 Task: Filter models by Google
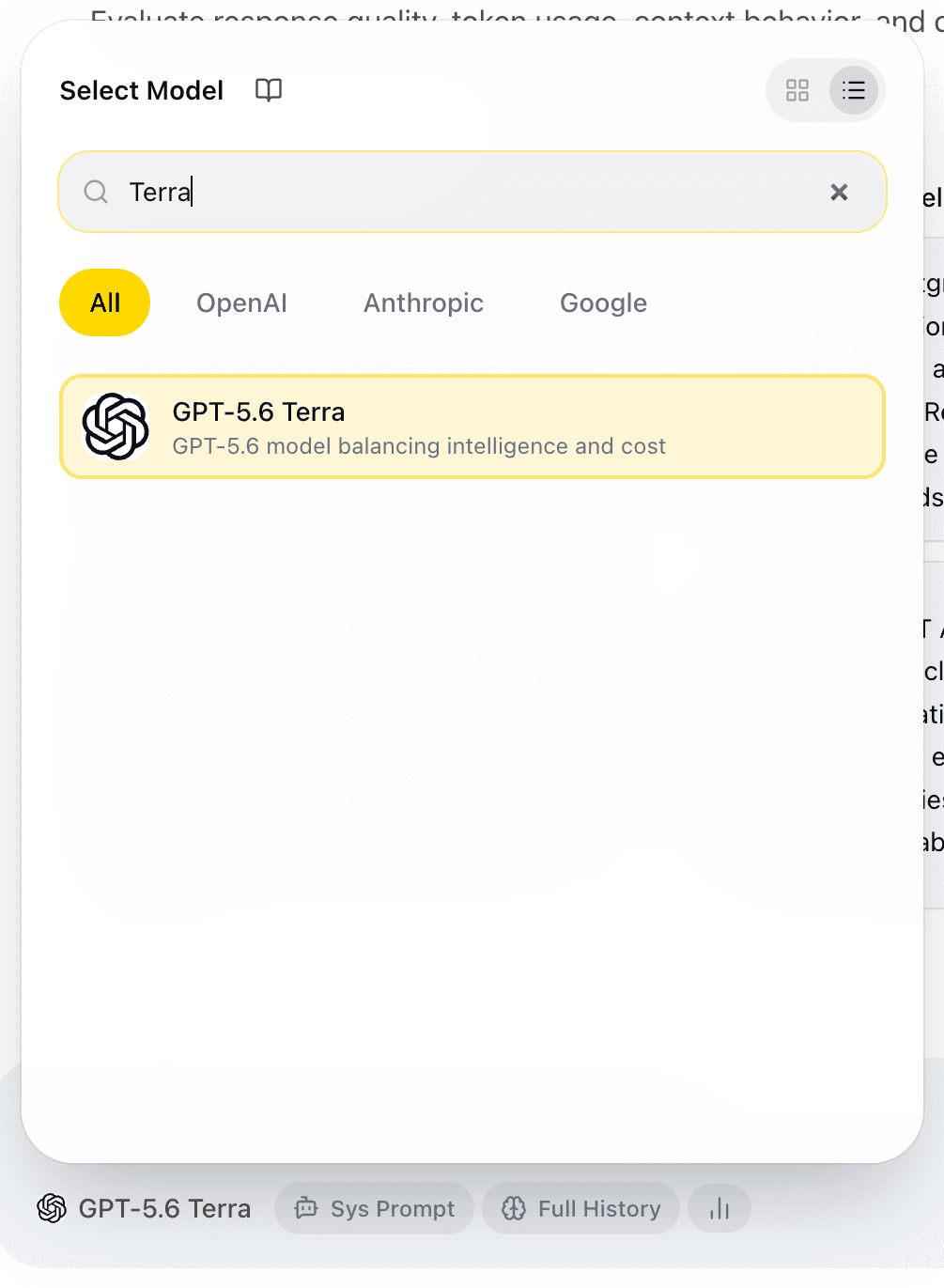(603, 303)
